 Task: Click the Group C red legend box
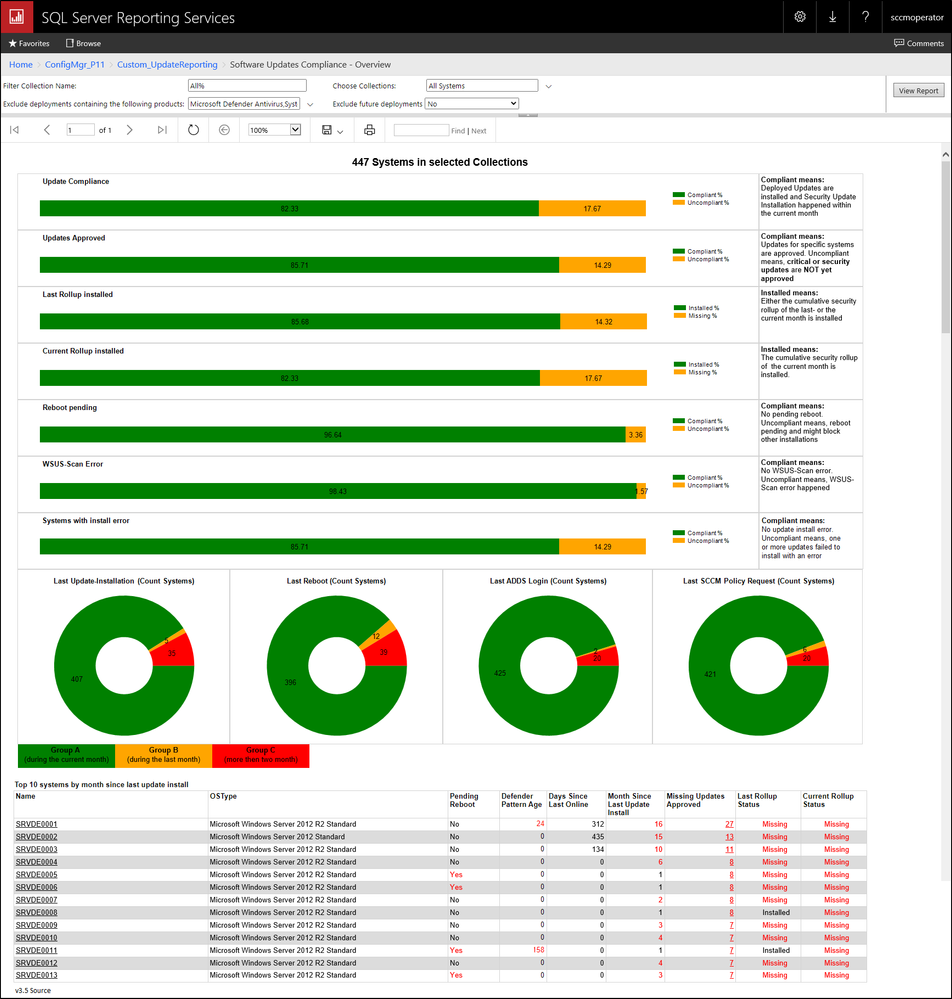[261, 755]
